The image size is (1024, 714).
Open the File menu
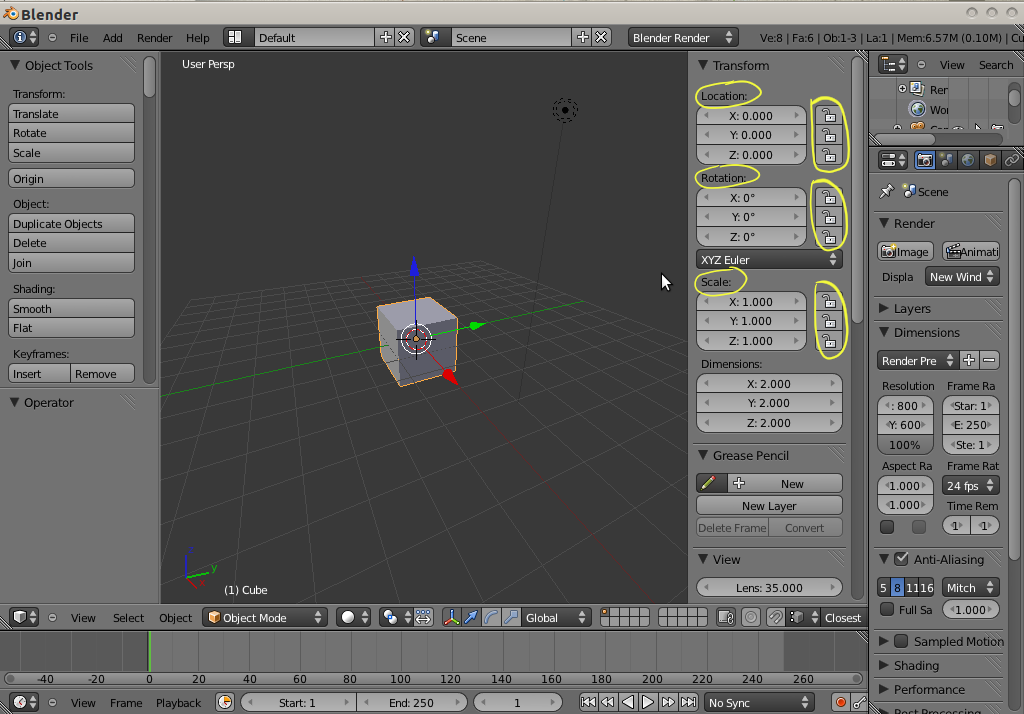pyautogui.click(x=79, y=38)
